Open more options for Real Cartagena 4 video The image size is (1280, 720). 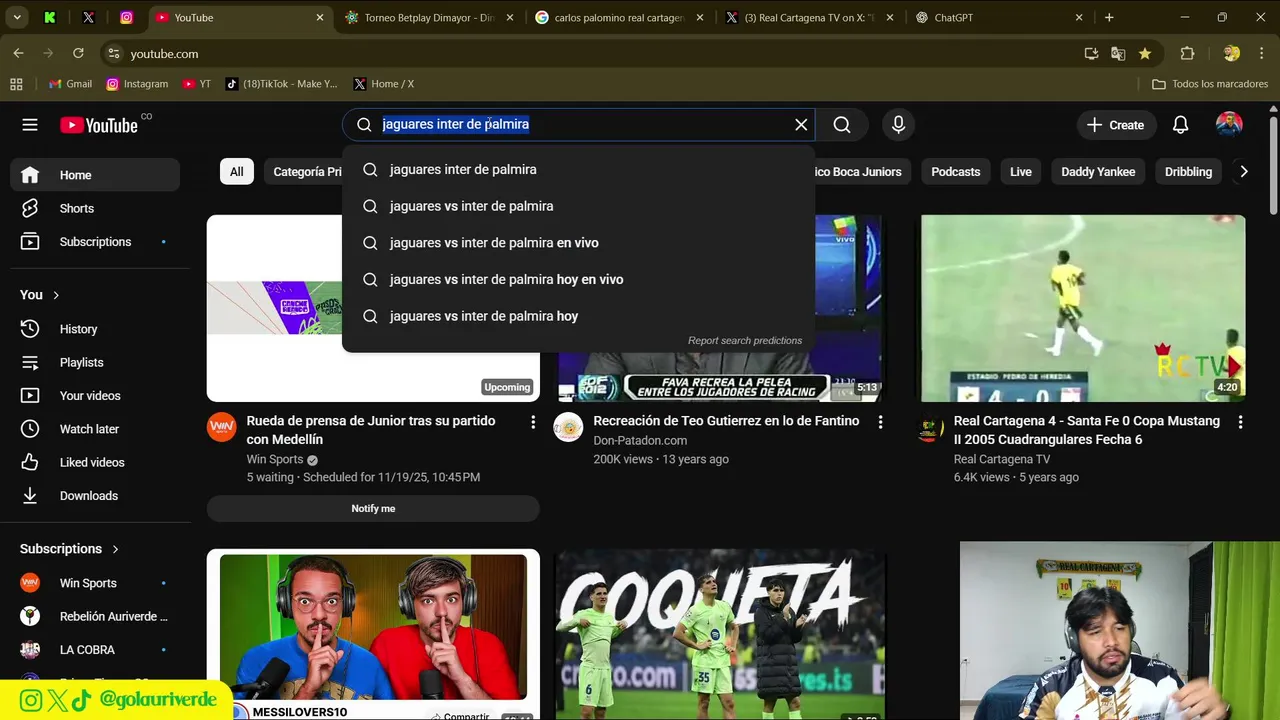tap(1240, 423)
